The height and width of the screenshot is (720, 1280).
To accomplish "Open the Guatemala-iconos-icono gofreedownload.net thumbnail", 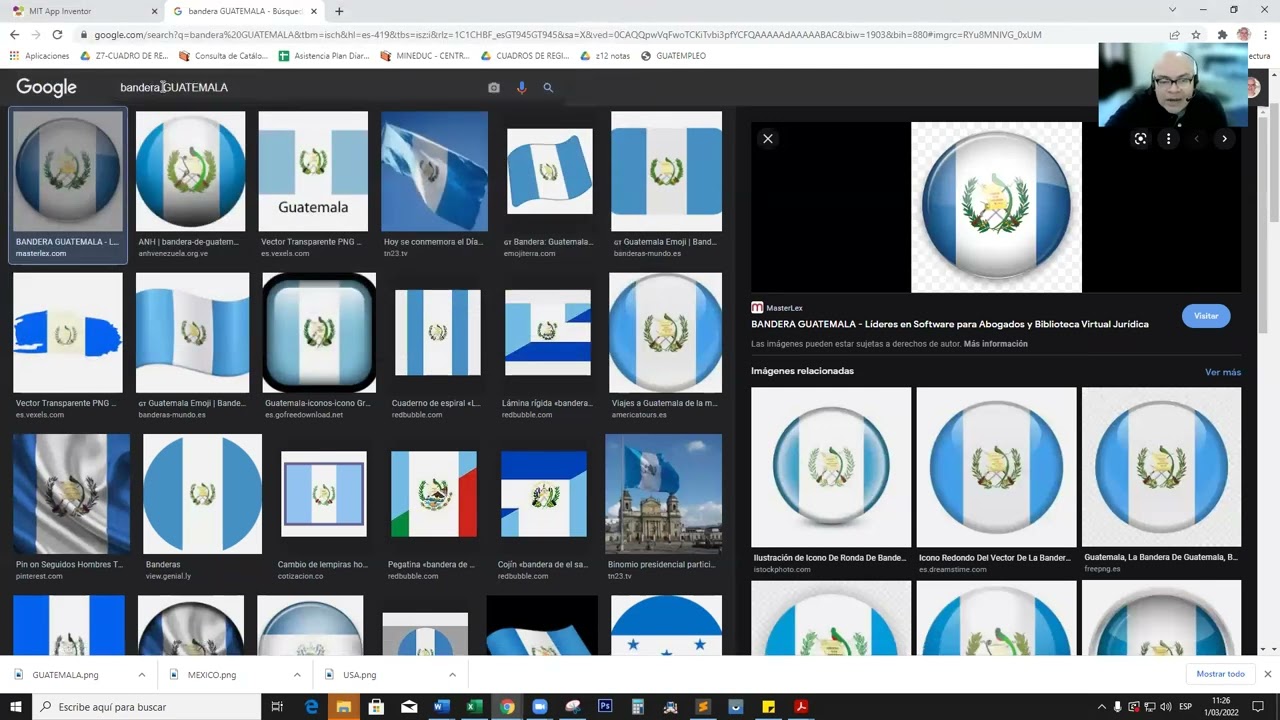I will [319, 333].
